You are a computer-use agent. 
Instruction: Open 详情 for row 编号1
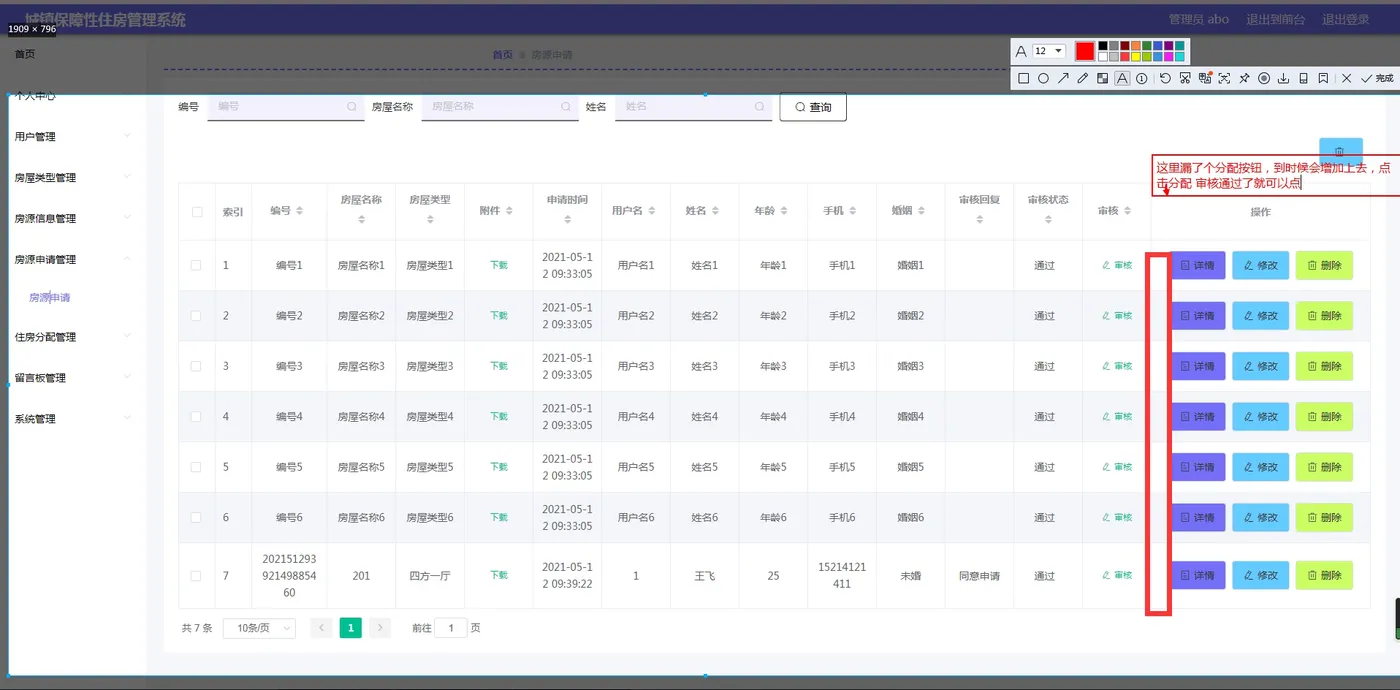click(1198, 265)
